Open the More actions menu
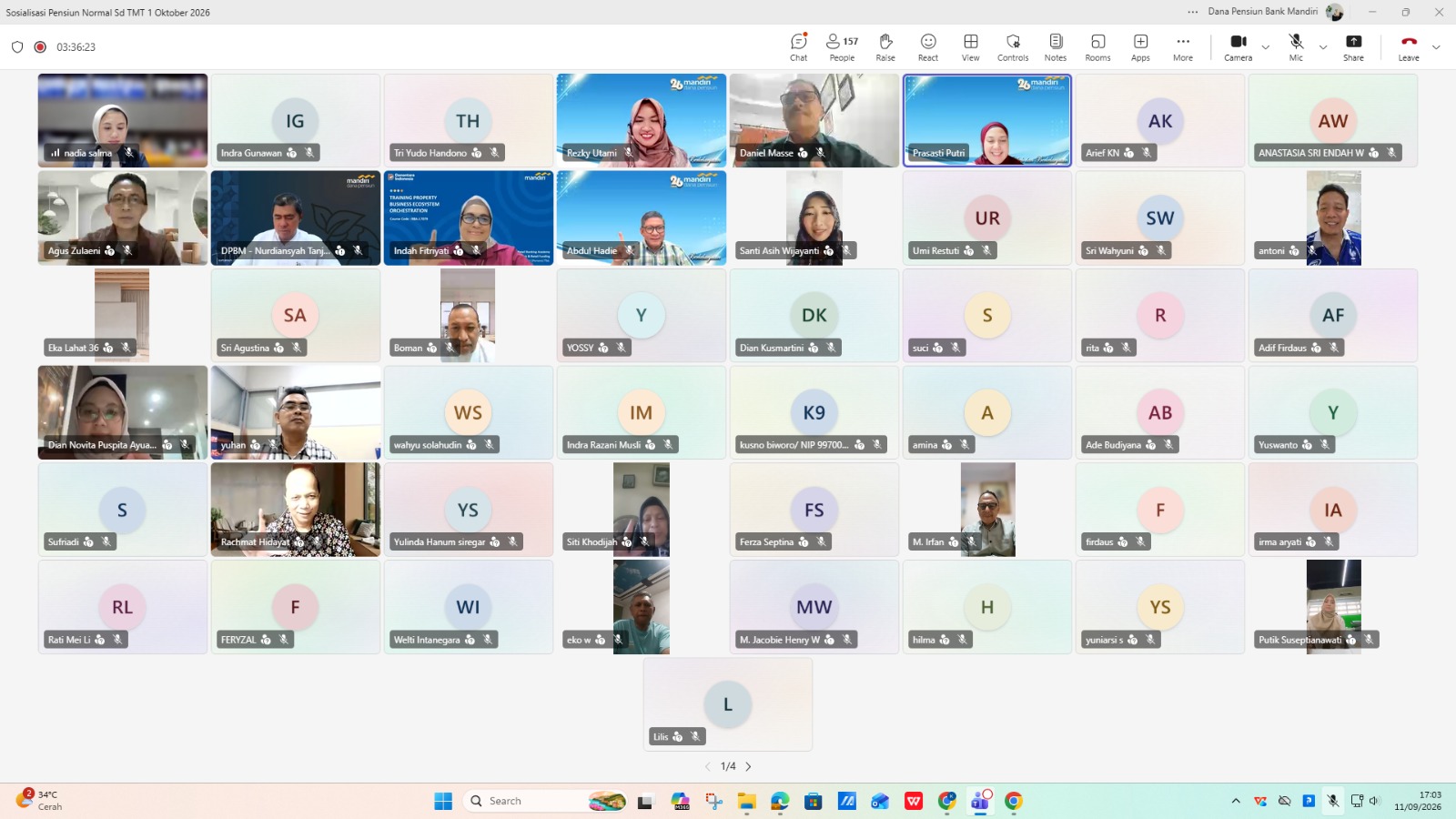Image resolution: width=1456 pixels, height=819 pixels. coord(1183,47)
